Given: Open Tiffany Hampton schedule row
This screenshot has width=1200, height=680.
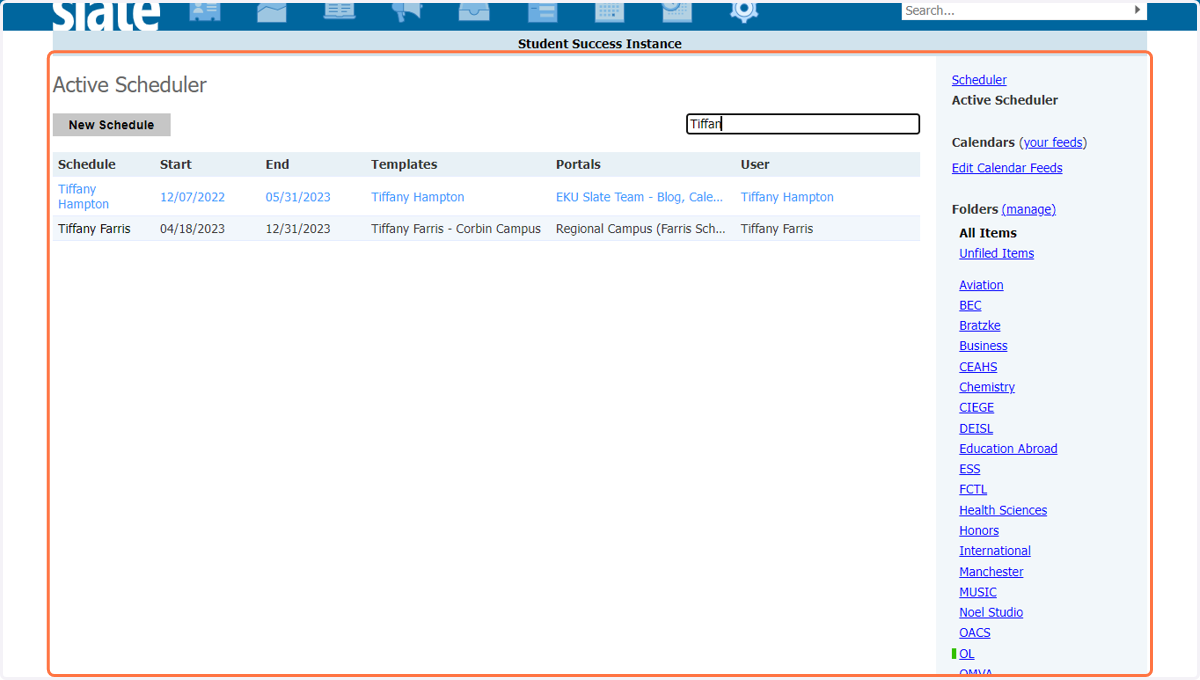Looking at the screenshot, I should click(x=486, y=197).
